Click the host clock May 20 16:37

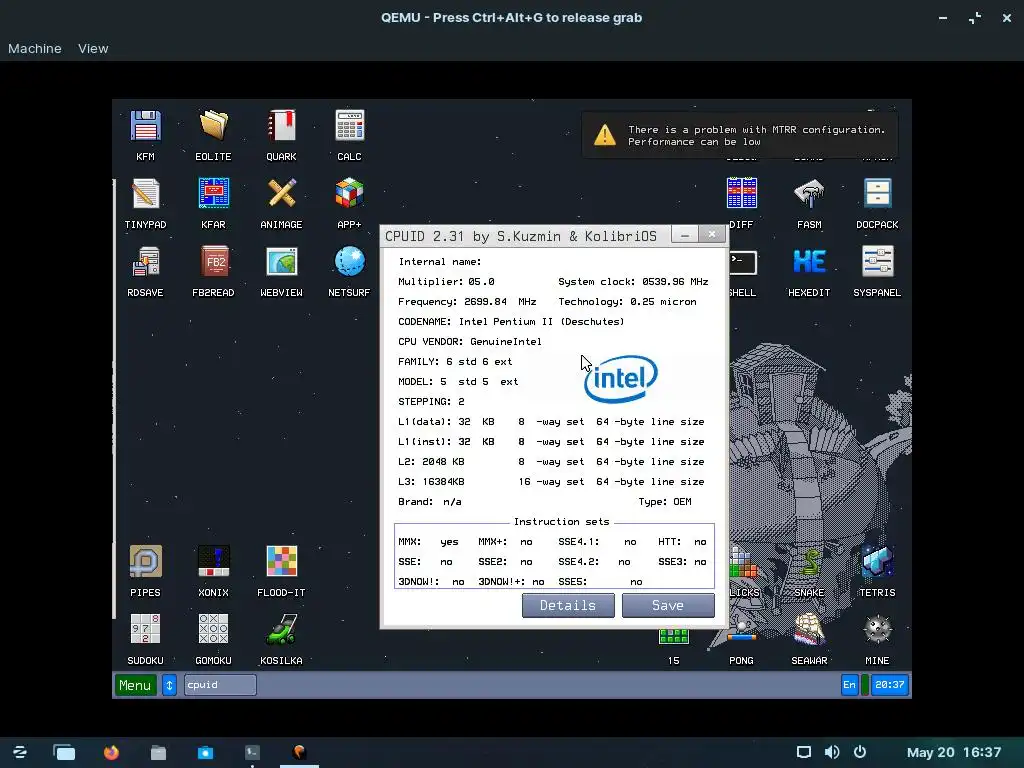pyautogui.click(x=953, y=752)
